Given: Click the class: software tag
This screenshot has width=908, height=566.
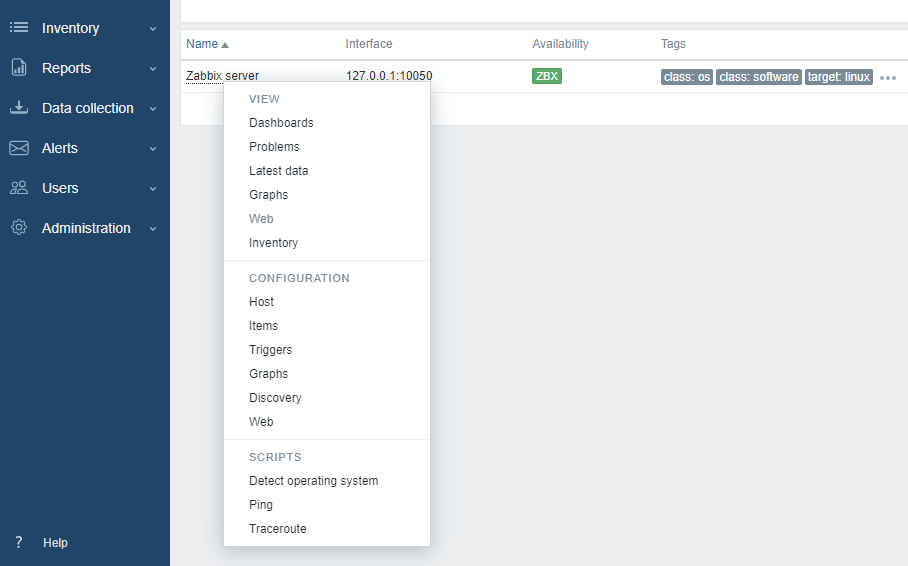Looking at the screenshot, I should tap(759, 77).
